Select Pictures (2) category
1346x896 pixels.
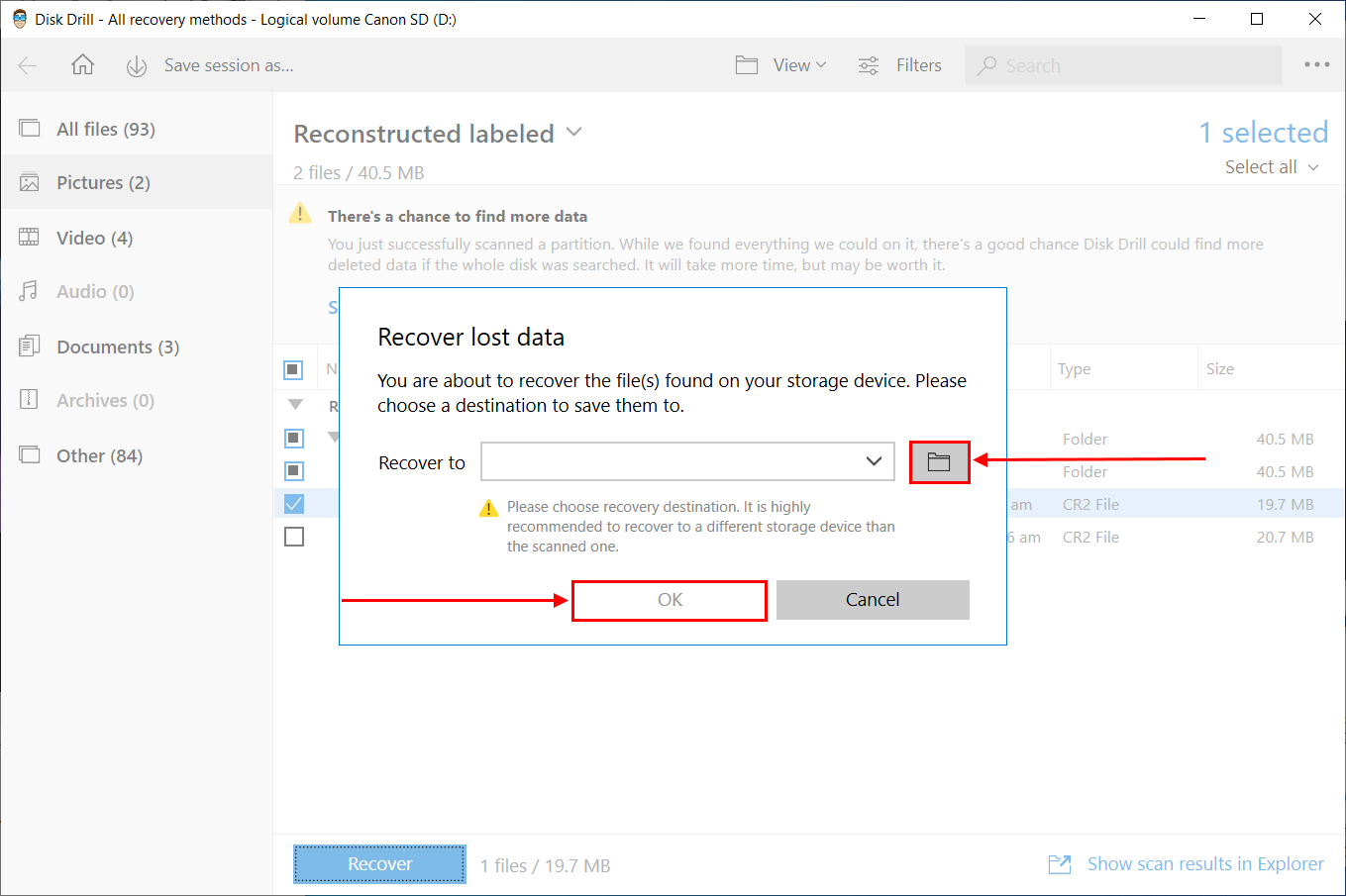137,182
